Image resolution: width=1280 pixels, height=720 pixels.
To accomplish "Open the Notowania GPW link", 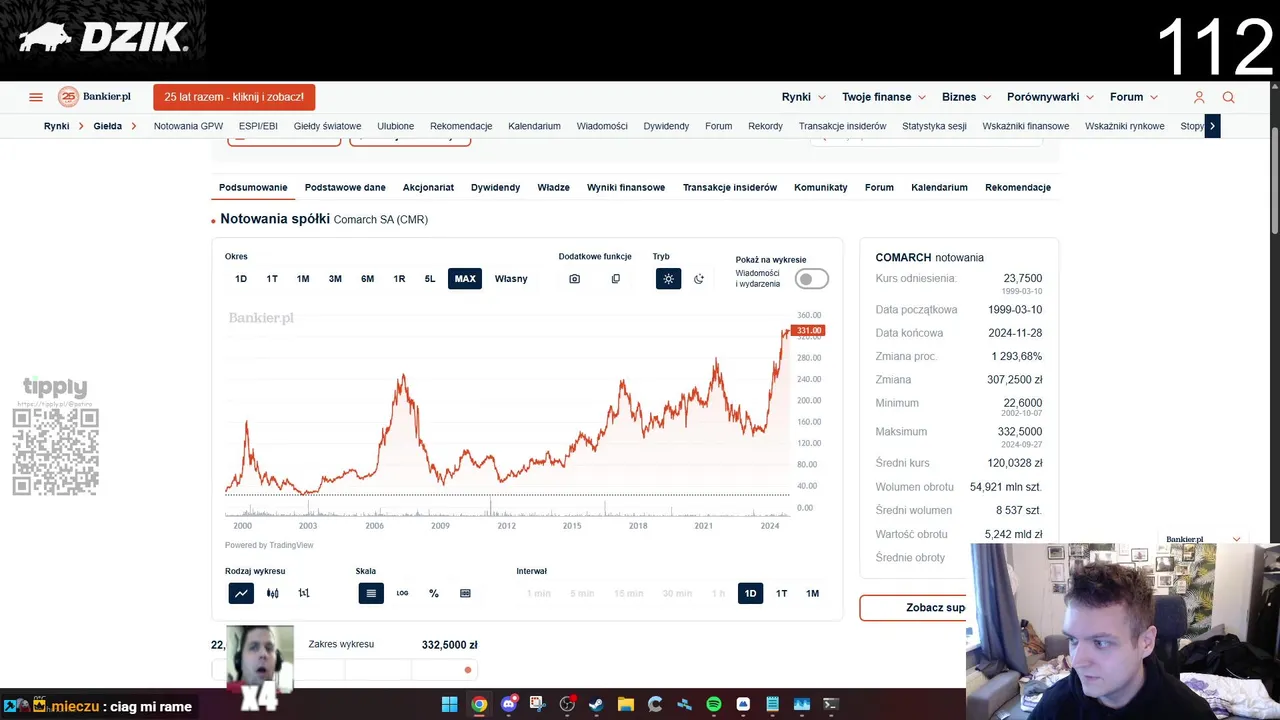I will tap(188, 126).
